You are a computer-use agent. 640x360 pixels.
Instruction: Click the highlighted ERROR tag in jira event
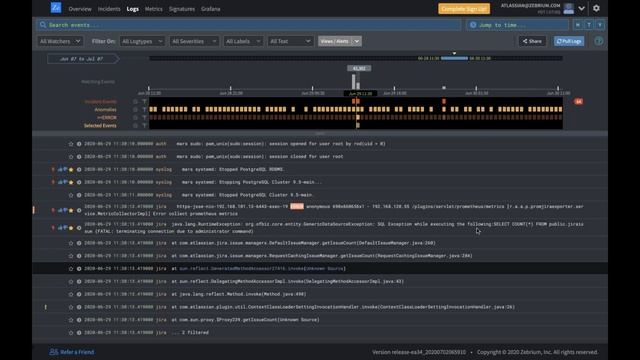point(297,207)
